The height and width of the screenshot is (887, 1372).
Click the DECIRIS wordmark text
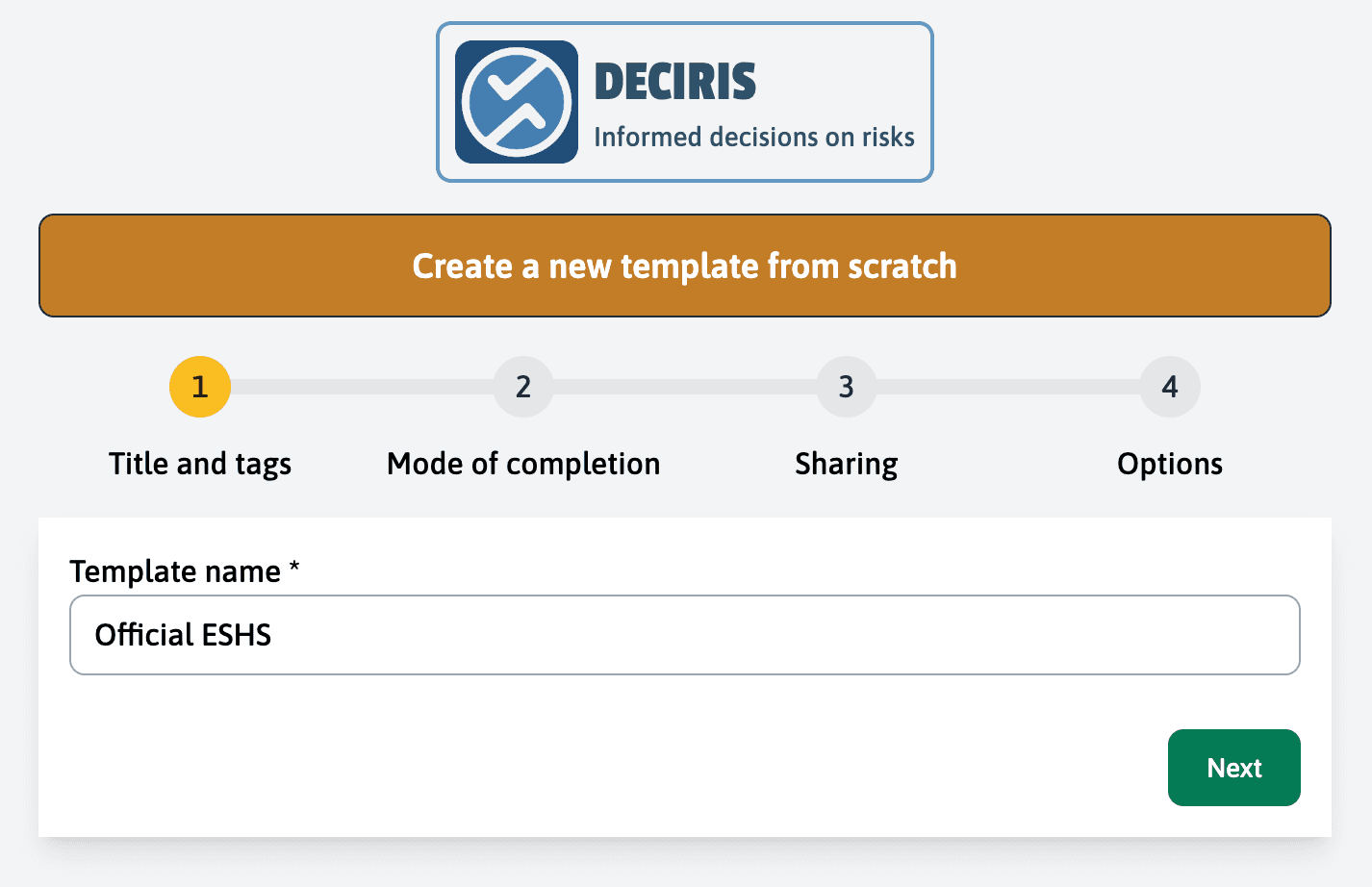[x=675, y=81]
